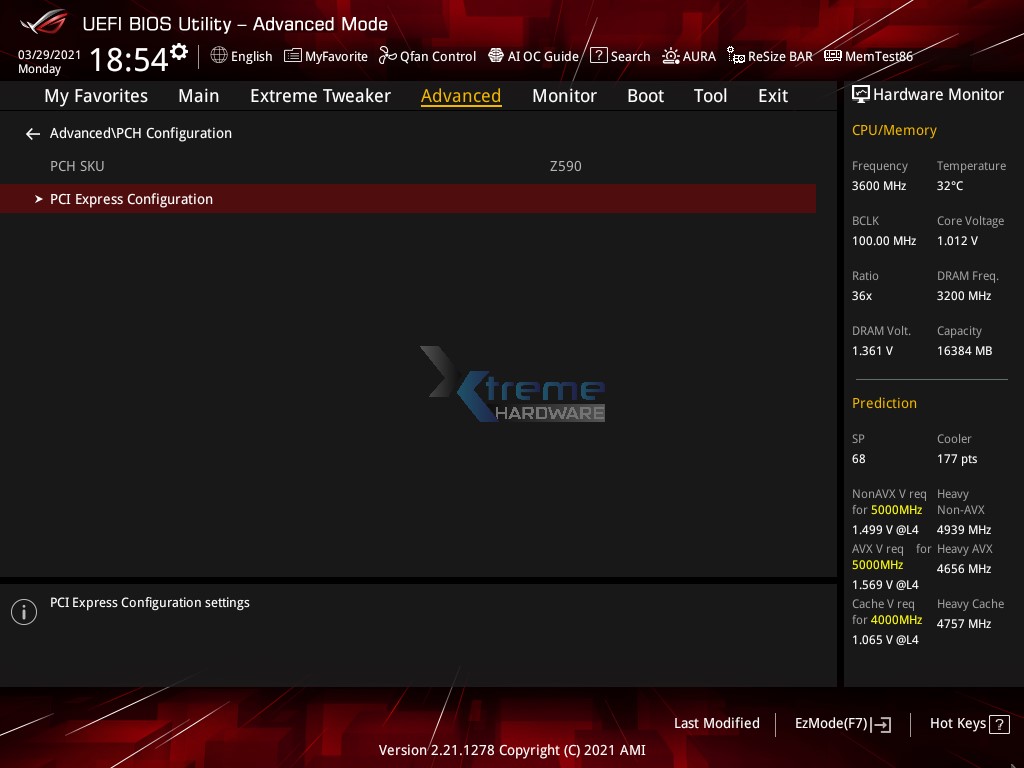Screen dimensions: 1024x768
Task: Expand PCI Express Configuration
Action: coord(131,199)
